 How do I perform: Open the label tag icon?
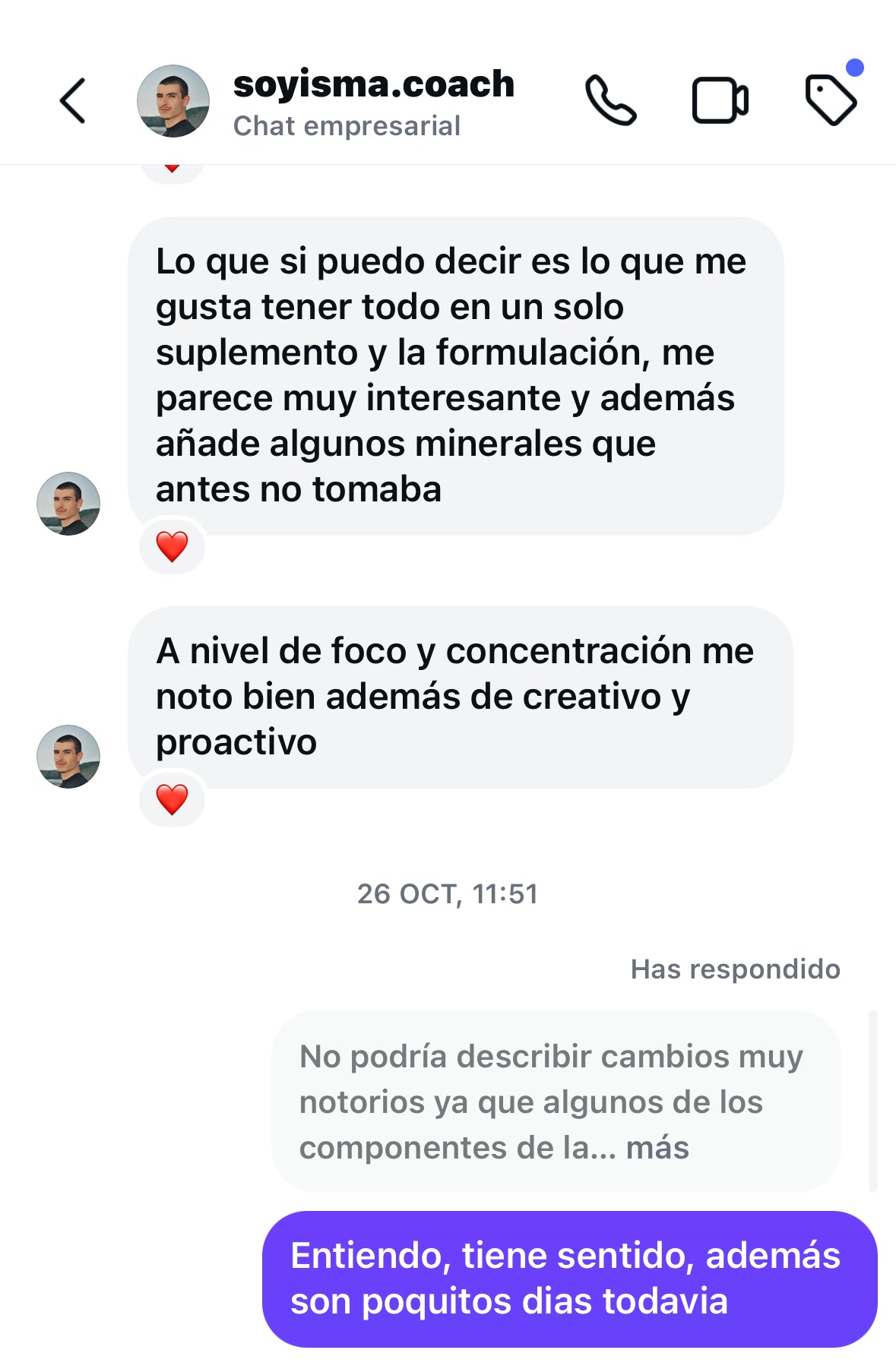point(830,100)
